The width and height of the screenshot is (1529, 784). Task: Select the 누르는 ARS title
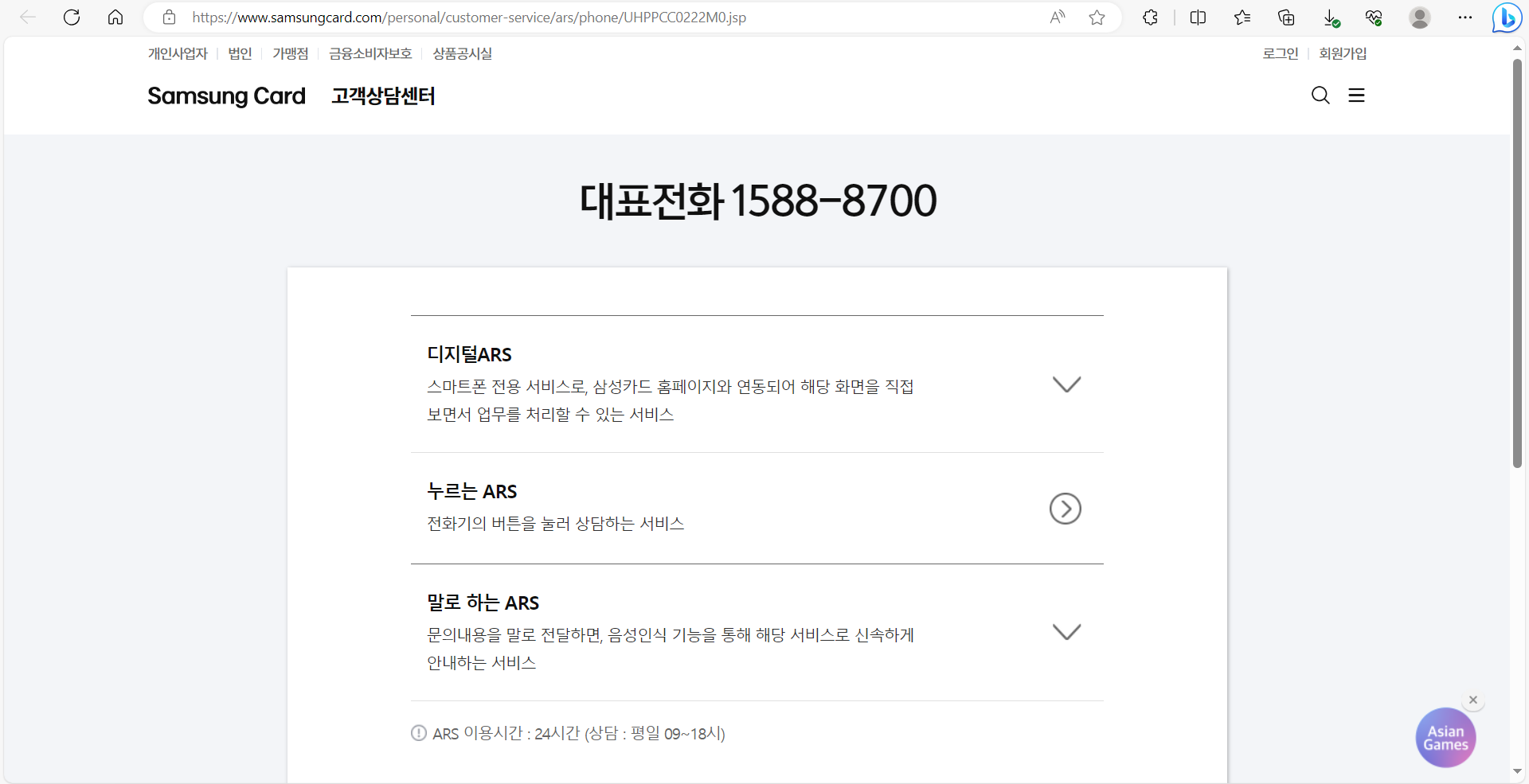coord(472,491)
